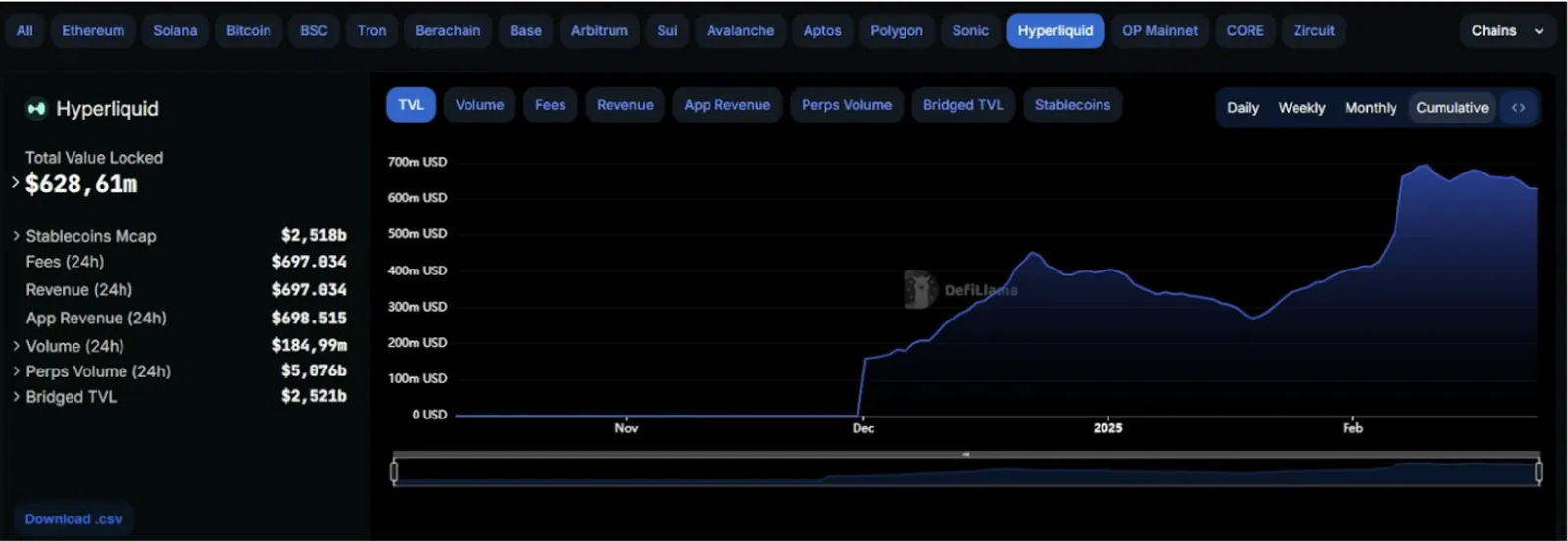Click the active Hyperliquid chain tab
Screen dimensions: 1568x541
pyautogui.click(x=1055, y=31)
